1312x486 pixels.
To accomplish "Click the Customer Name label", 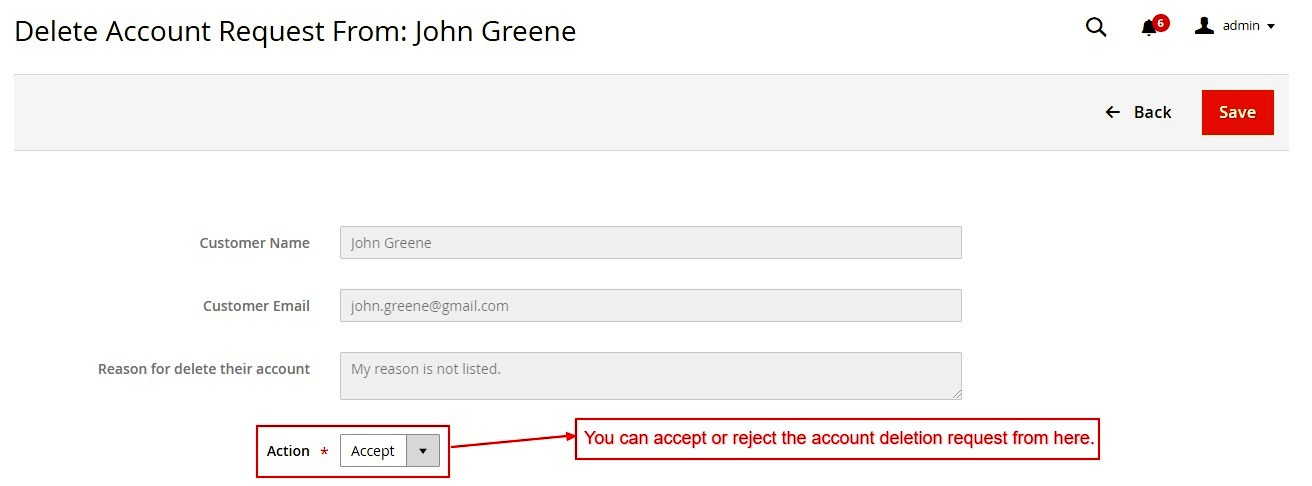I will [x=254, y=243].
